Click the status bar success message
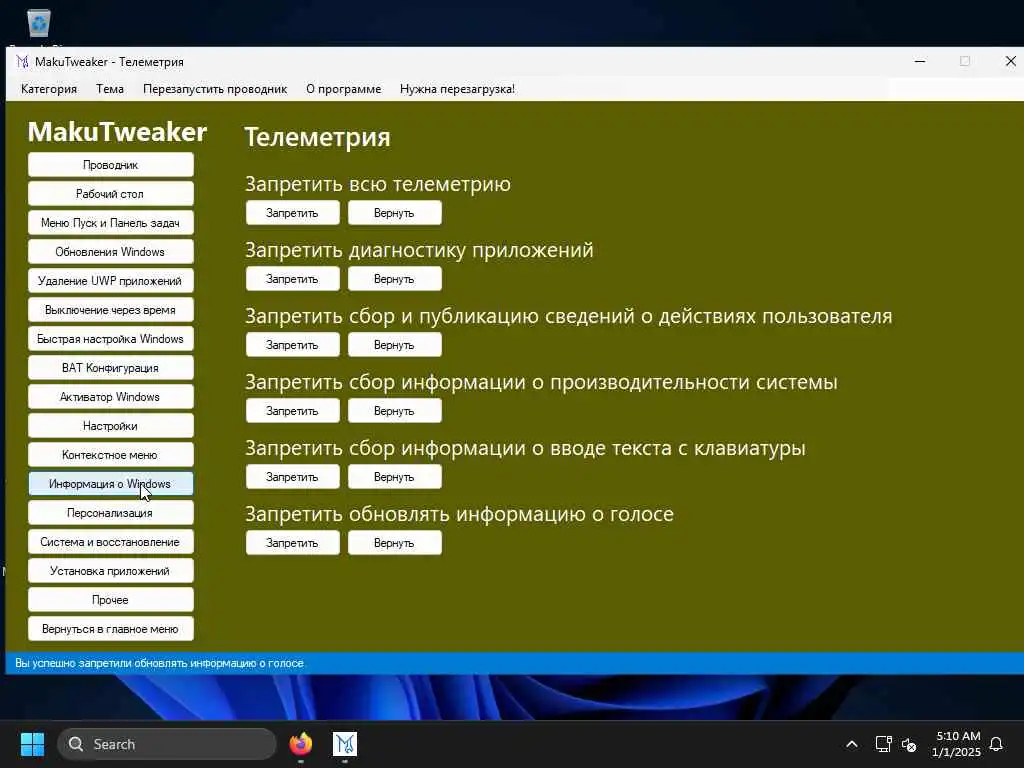This screenshot has height=768, width=1024. (159, 663)
